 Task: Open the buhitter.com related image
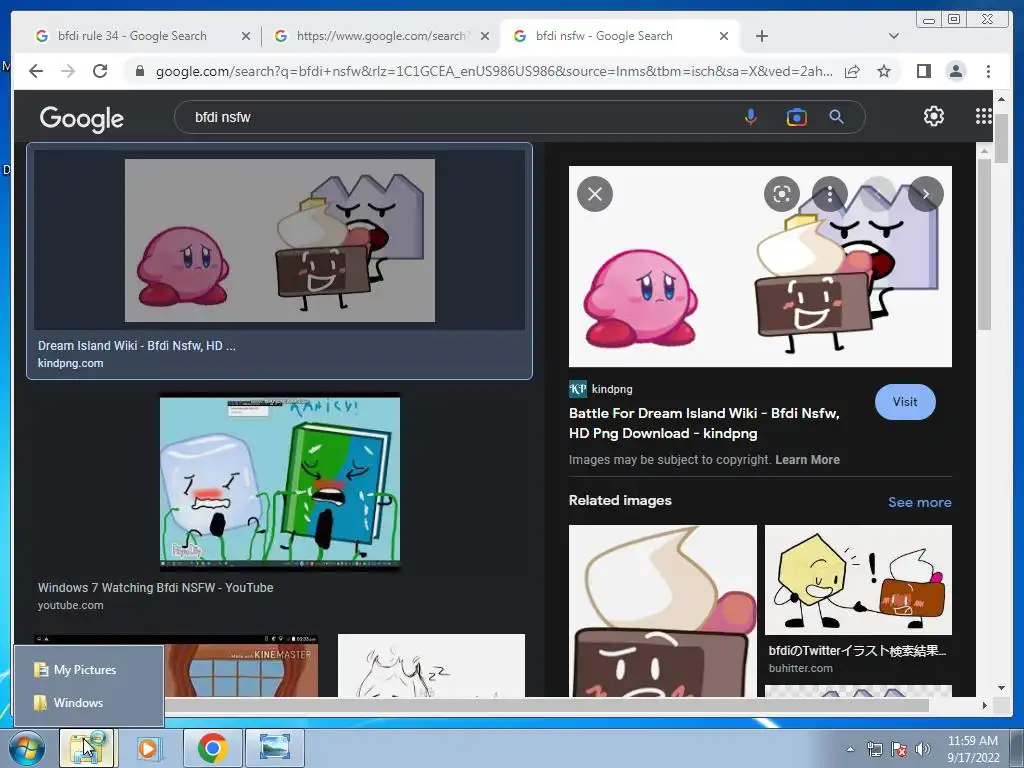click(858, 580)
